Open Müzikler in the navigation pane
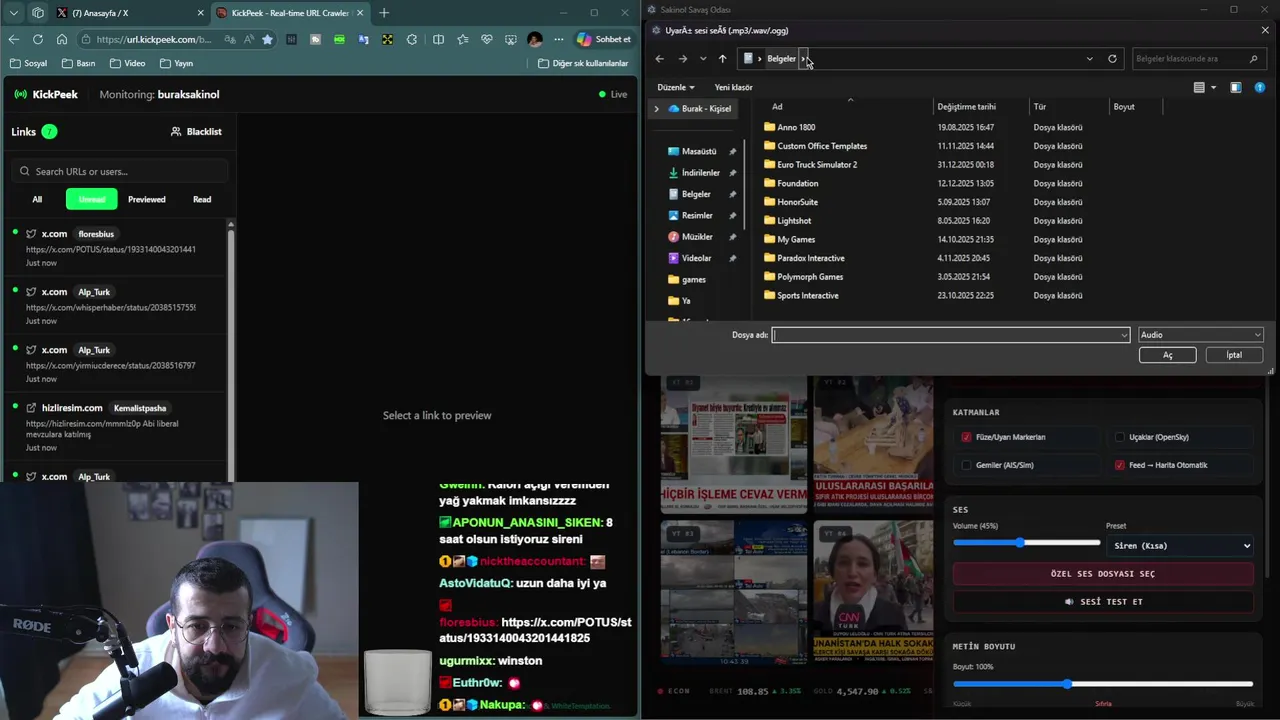This screenshot has width=1280, height=720. tap(697, 237)
